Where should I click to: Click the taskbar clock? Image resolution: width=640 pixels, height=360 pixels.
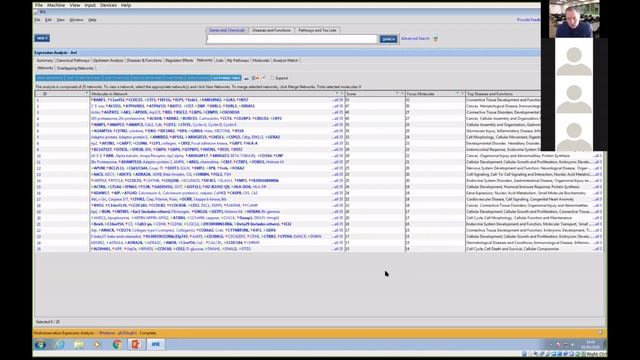click(x=591, y=345)
